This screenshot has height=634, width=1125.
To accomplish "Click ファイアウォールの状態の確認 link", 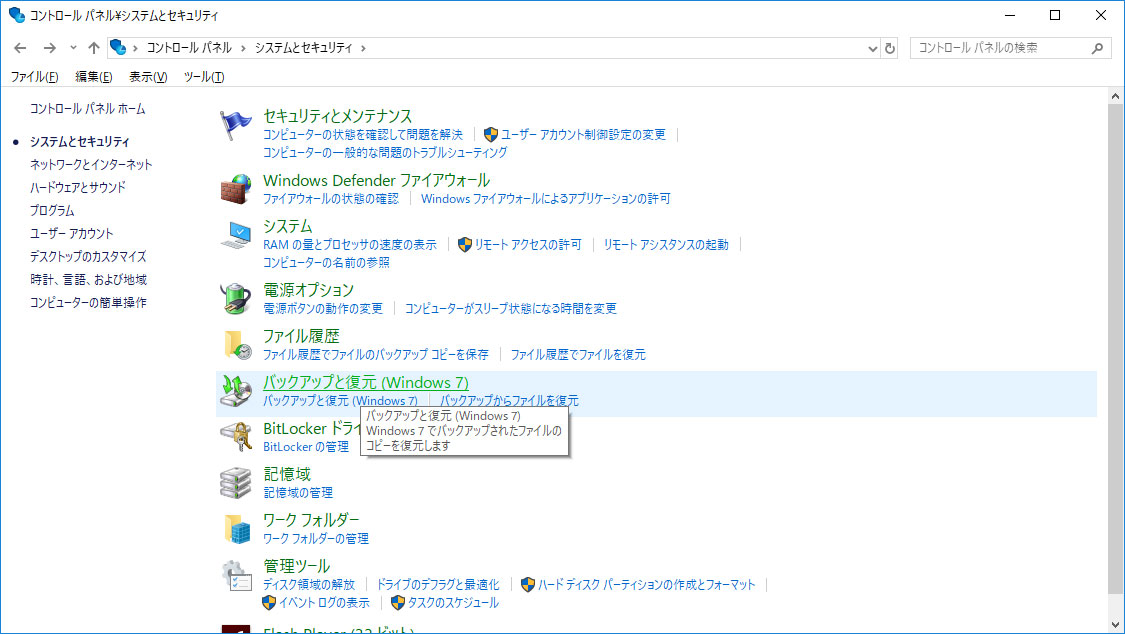I will pos(331,199).
